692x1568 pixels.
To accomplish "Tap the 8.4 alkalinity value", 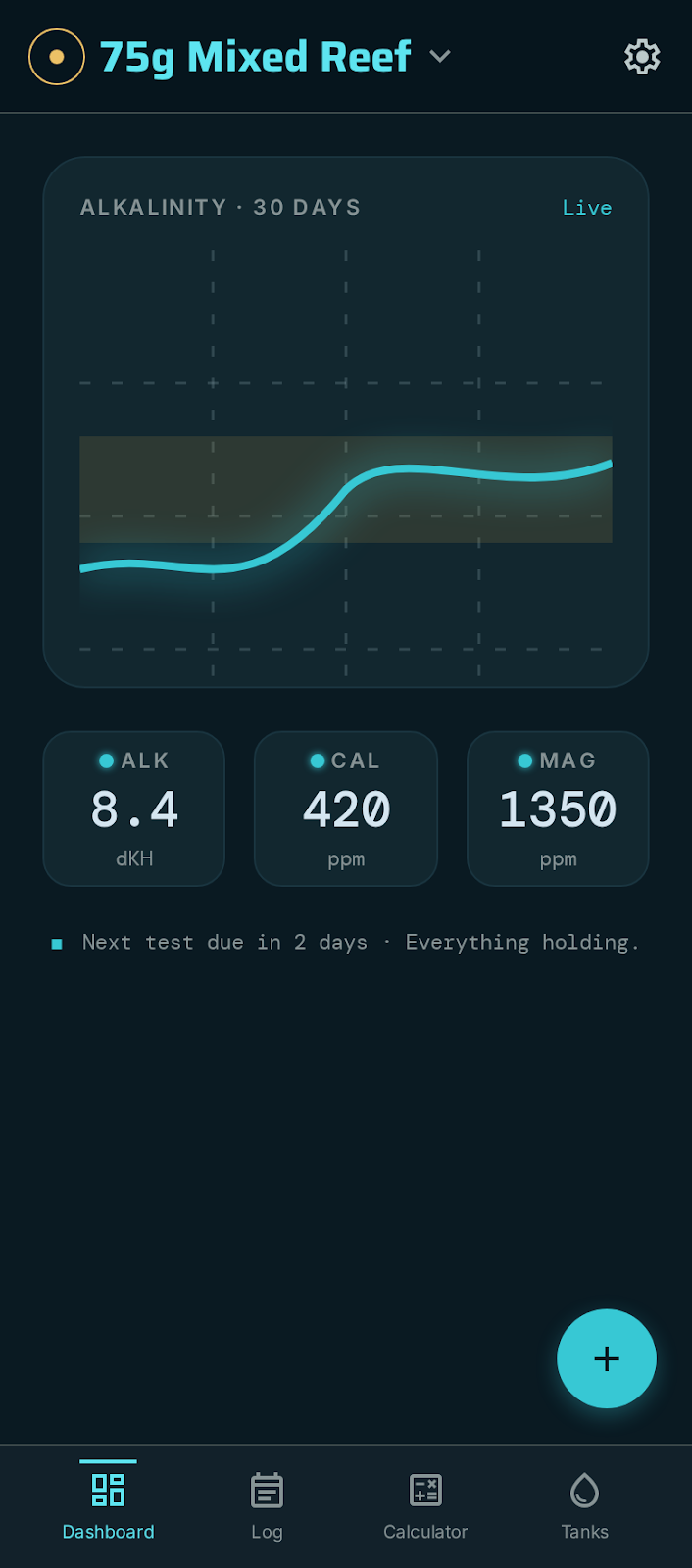I will 134,809.
